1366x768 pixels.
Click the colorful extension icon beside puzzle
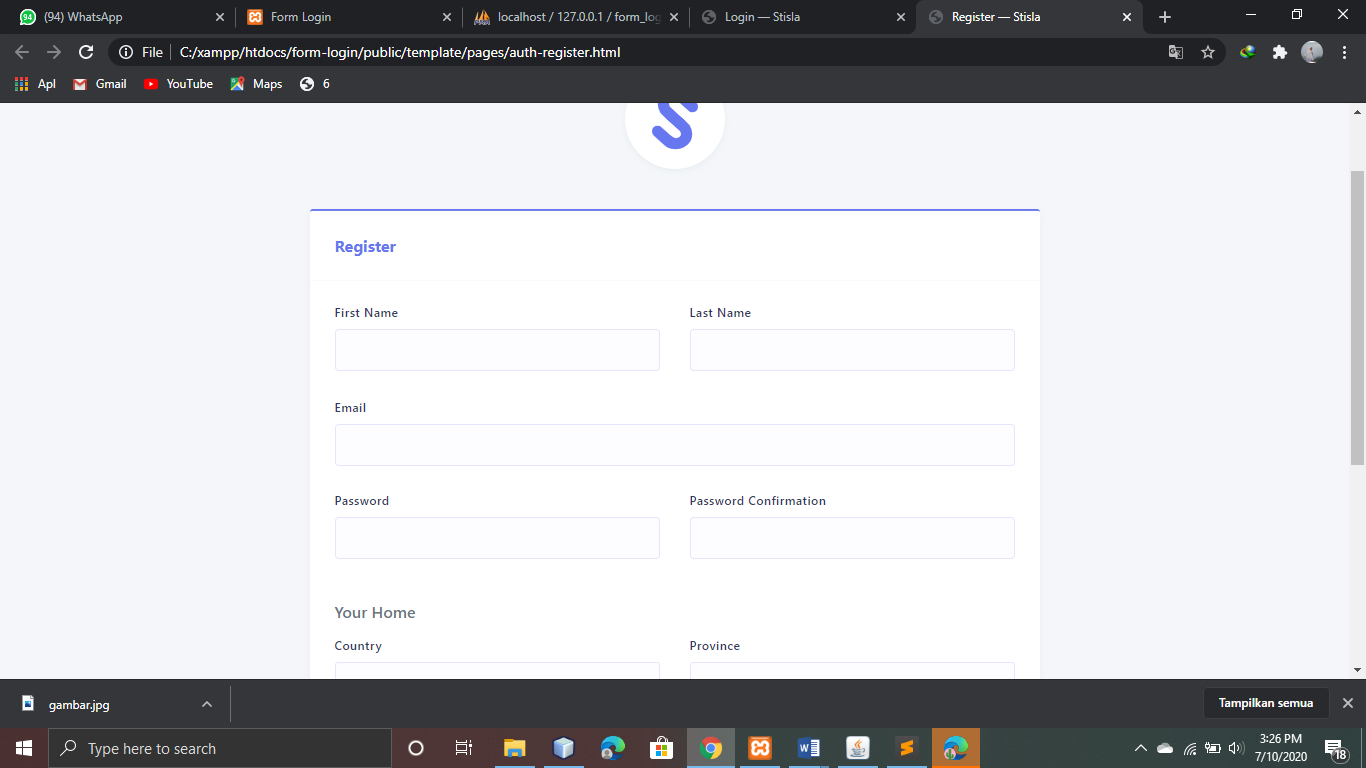click(1247, 52)
